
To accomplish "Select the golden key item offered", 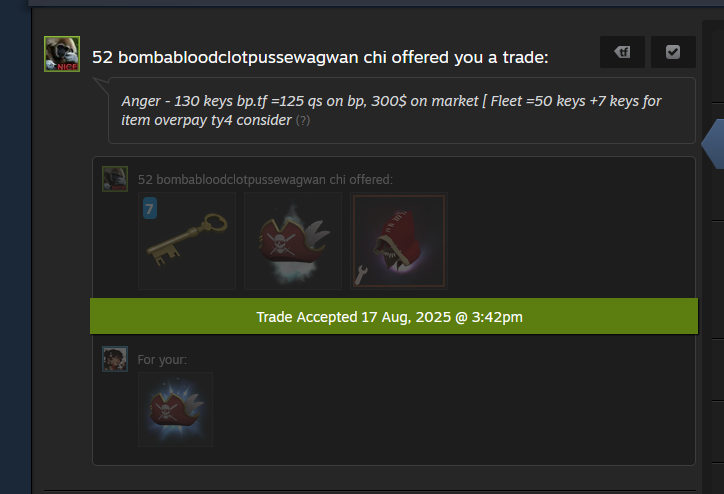I will click(187, 241).
